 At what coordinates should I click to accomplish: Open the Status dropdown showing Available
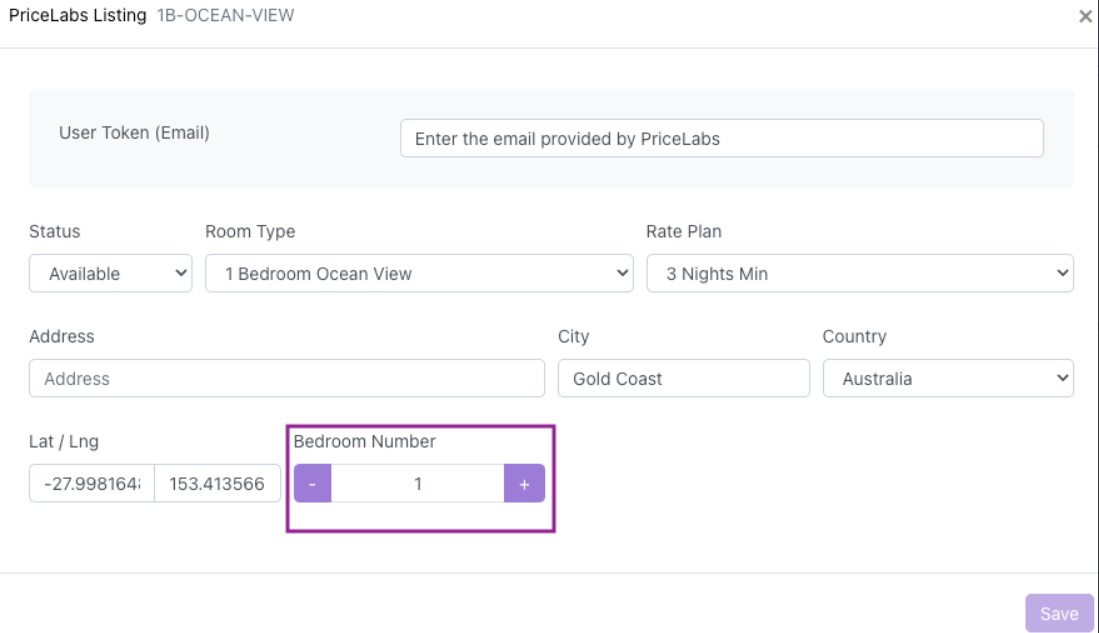click(x=110, y=273)
